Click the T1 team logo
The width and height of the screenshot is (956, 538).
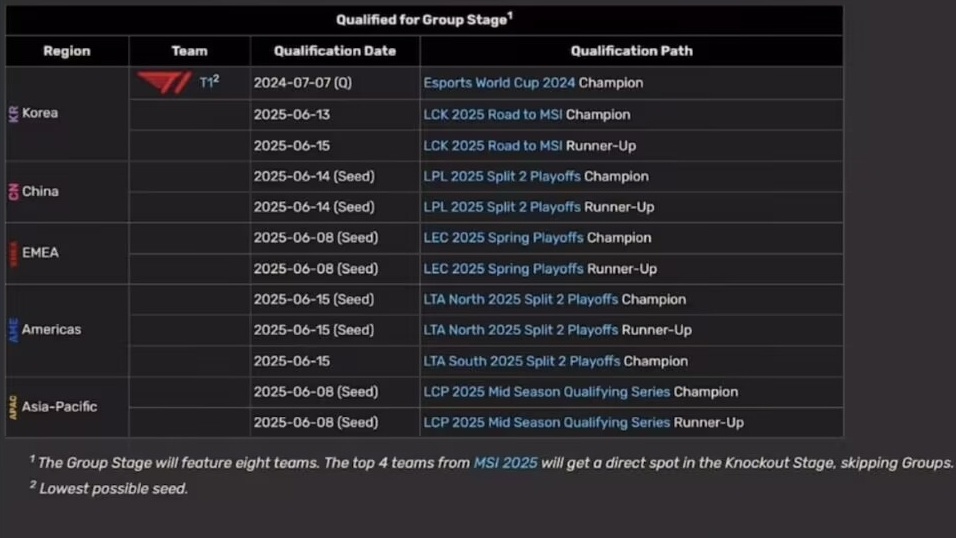[x=163, y=82]
